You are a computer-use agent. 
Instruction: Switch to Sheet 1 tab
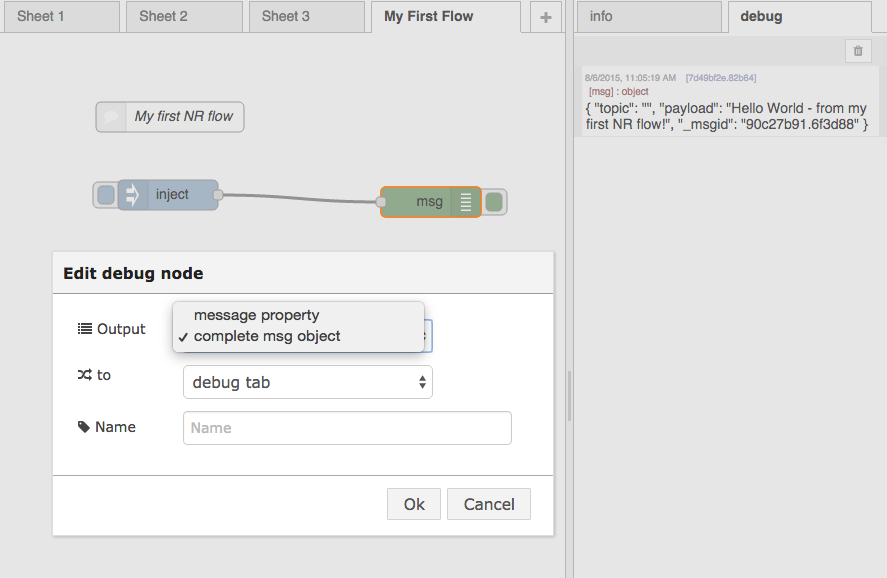[60, 17]
